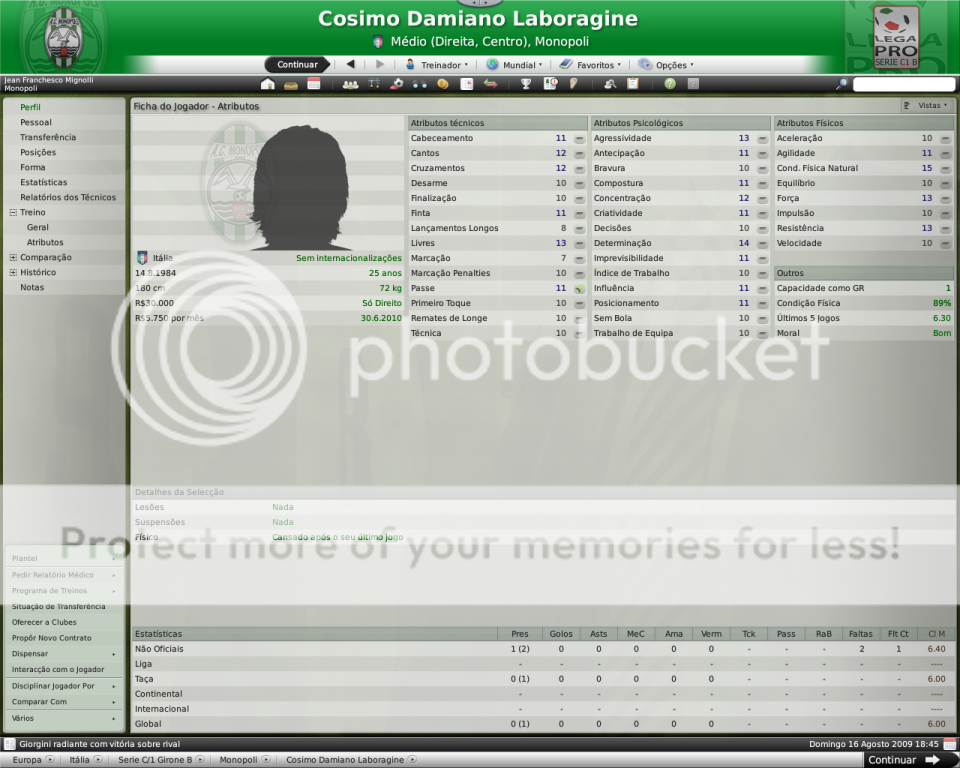960x768 pixels.
Task: Open the Treinador dropdown menu
Action: (438, 65)
